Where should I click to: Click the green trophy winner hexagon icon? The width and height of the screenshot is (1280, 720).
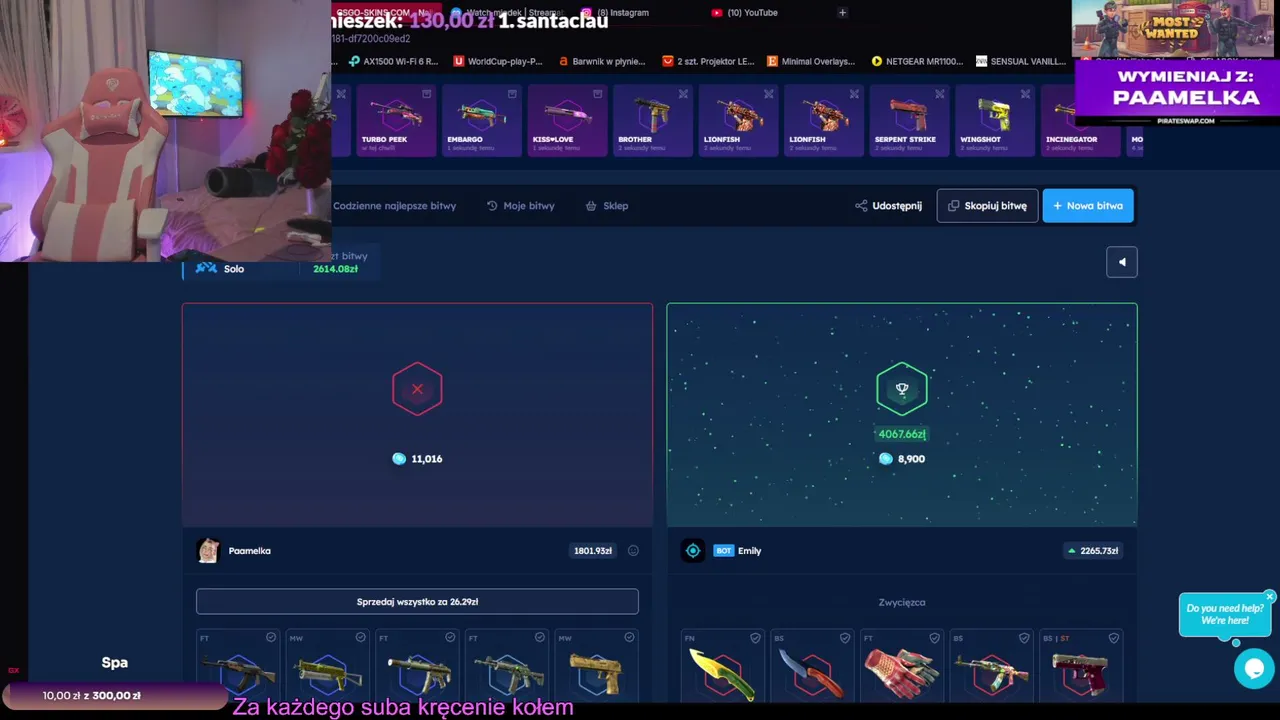coord(902,389)
